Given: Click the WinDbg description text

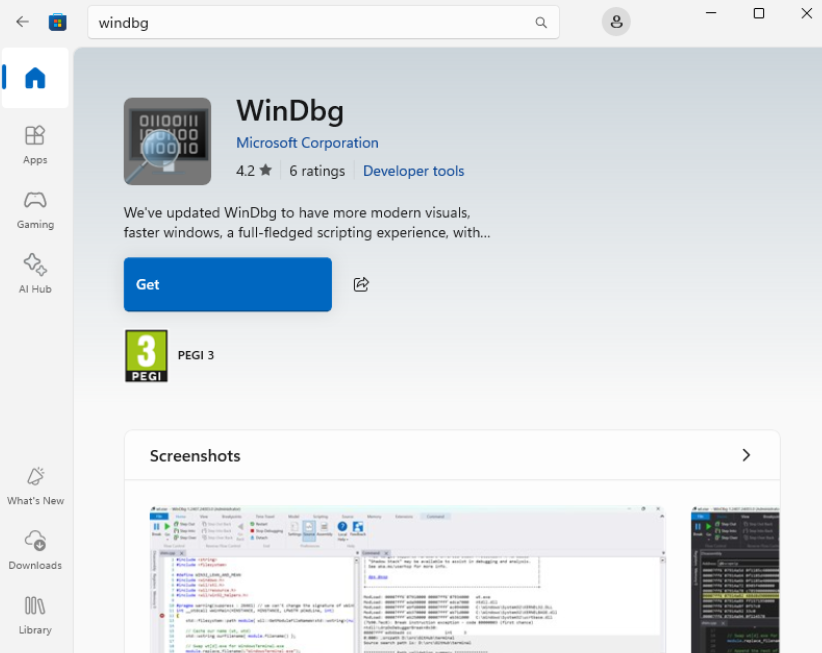Looking at the screenshot, I should point(307,223).
